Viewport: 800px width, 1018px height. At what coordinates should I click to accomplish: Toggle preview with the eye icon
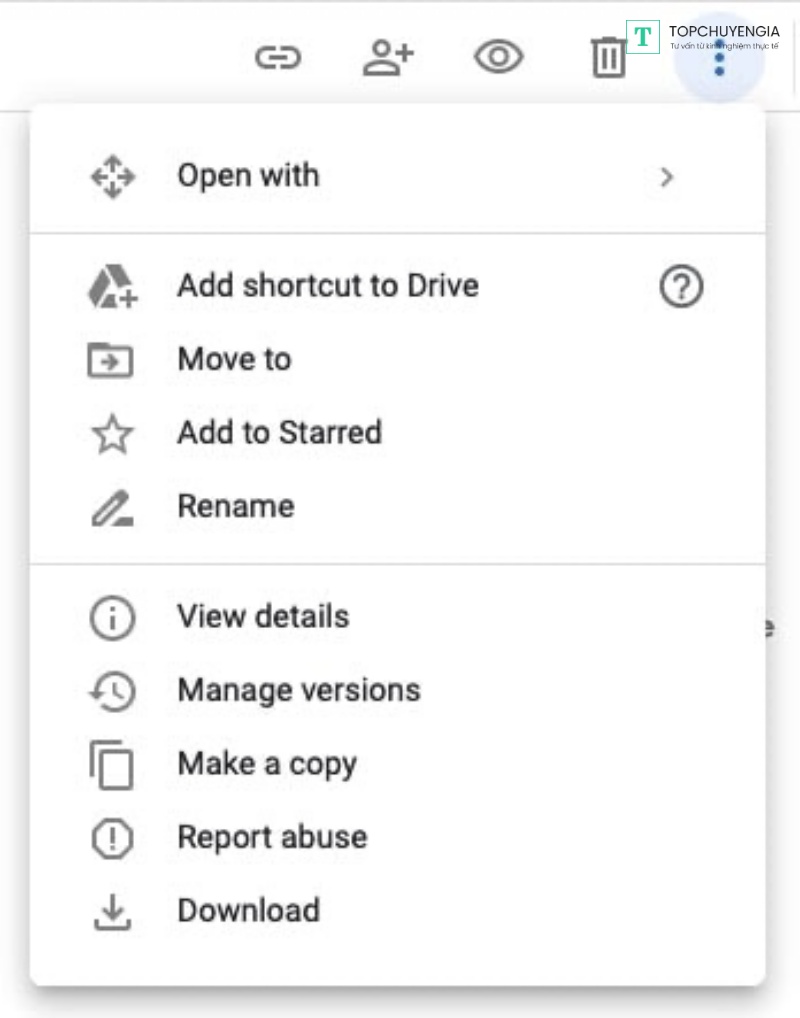(x=498, y=58)
